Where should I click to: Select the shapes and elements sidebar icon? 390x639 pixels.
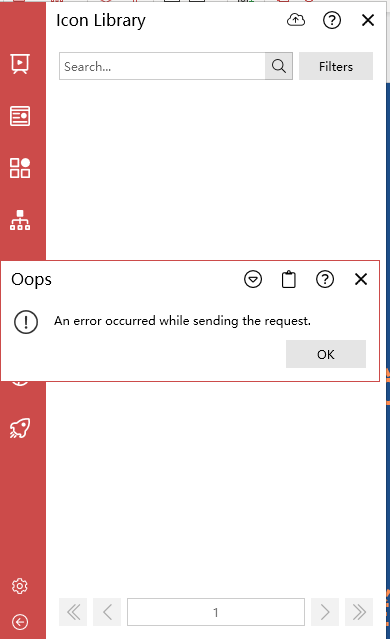pyautogui.click(x=20, y=168)
